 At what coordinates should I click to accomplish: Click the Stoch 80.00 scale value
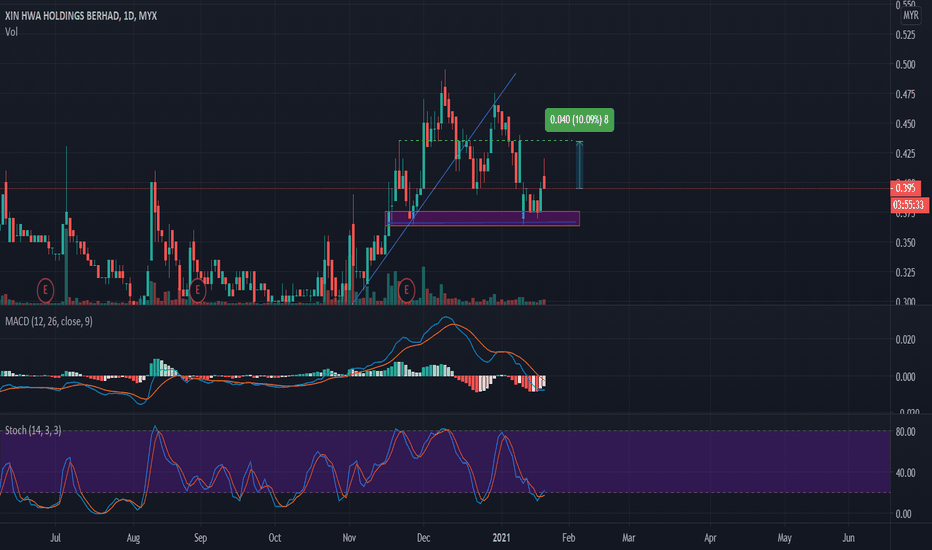tap(905, 432)
